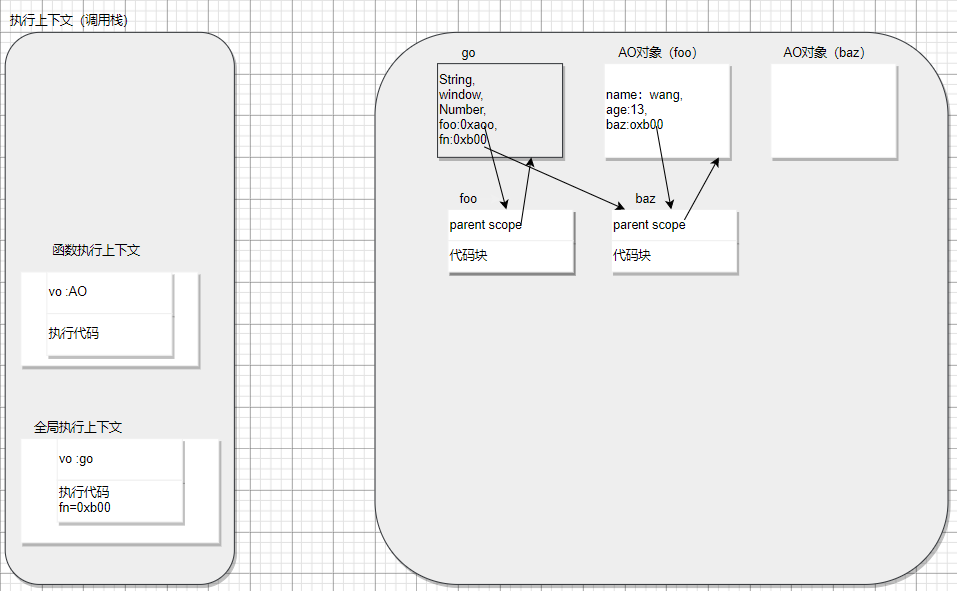Select 'parent scope' in the baz box
957x591 pixels.
pos(649,225)
